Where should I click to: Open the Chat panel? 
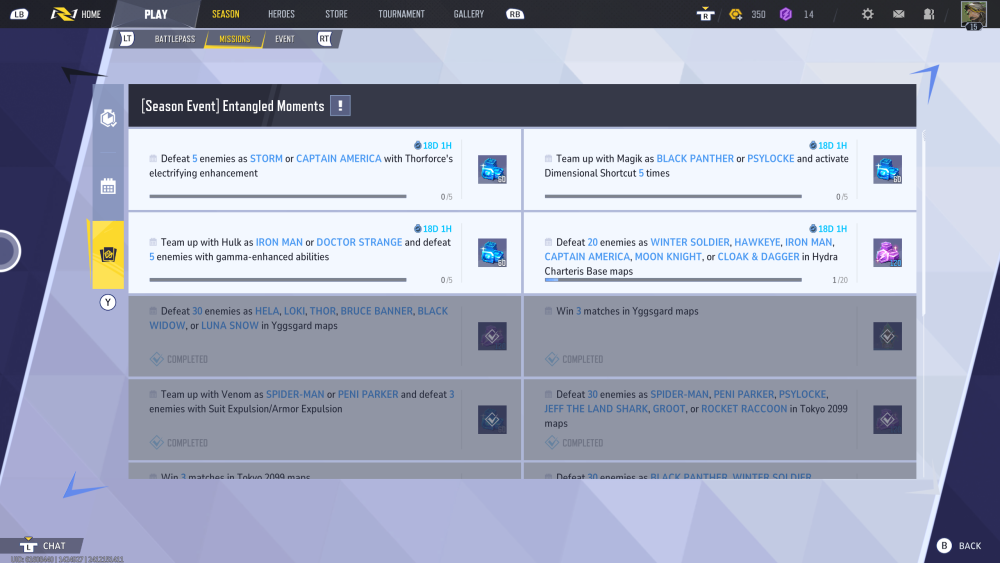tap(53, 546)
